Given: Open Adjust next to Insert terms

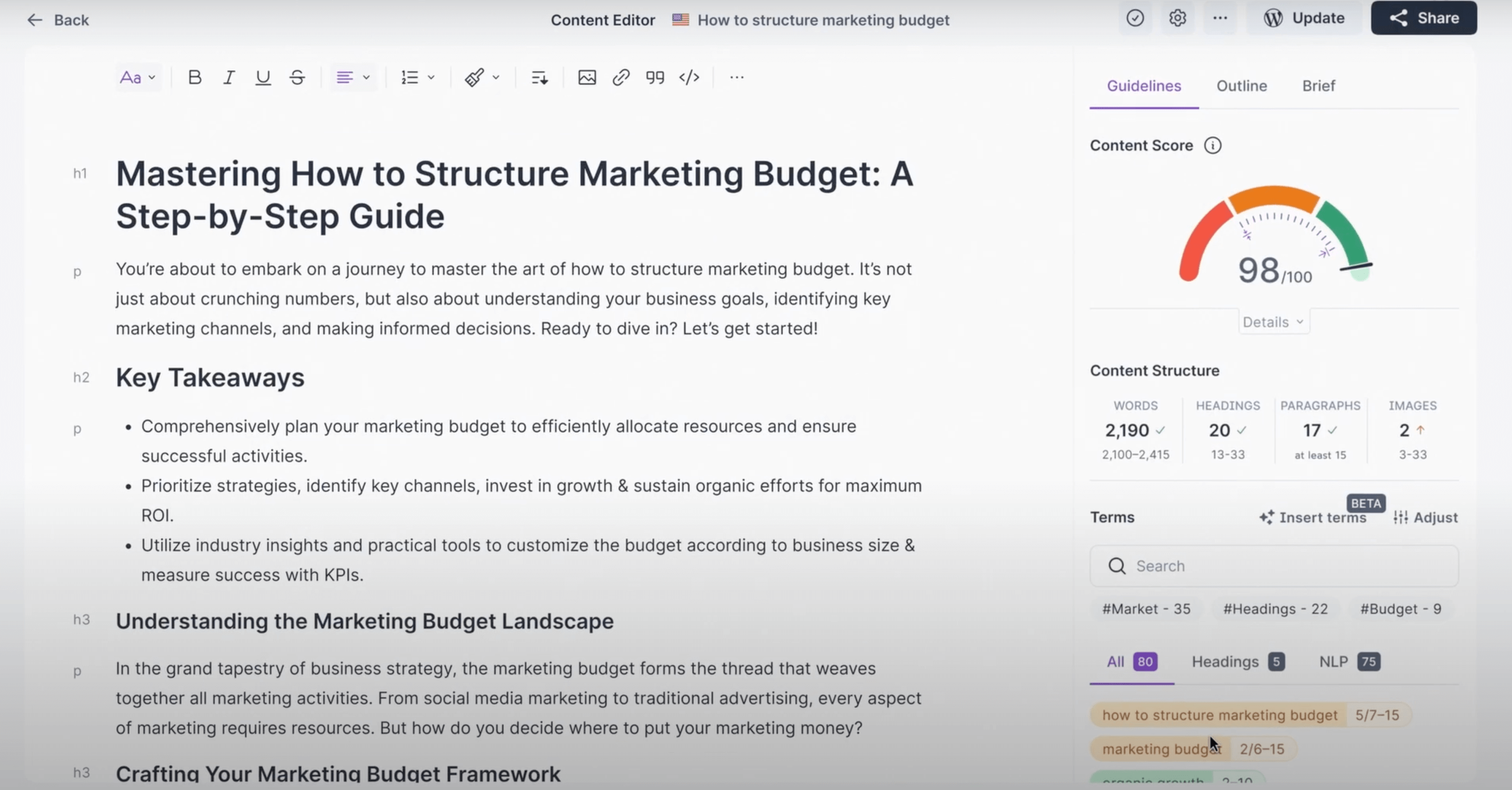Looking at the screenshot, I should (x=1425, y=518).
